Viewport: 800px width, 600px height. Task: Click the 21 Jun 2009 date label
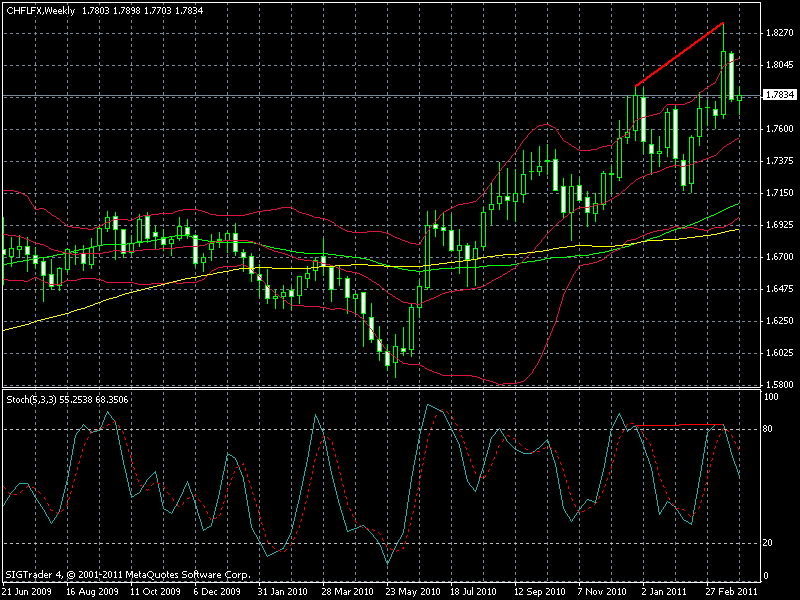click(x=27, y=592)
